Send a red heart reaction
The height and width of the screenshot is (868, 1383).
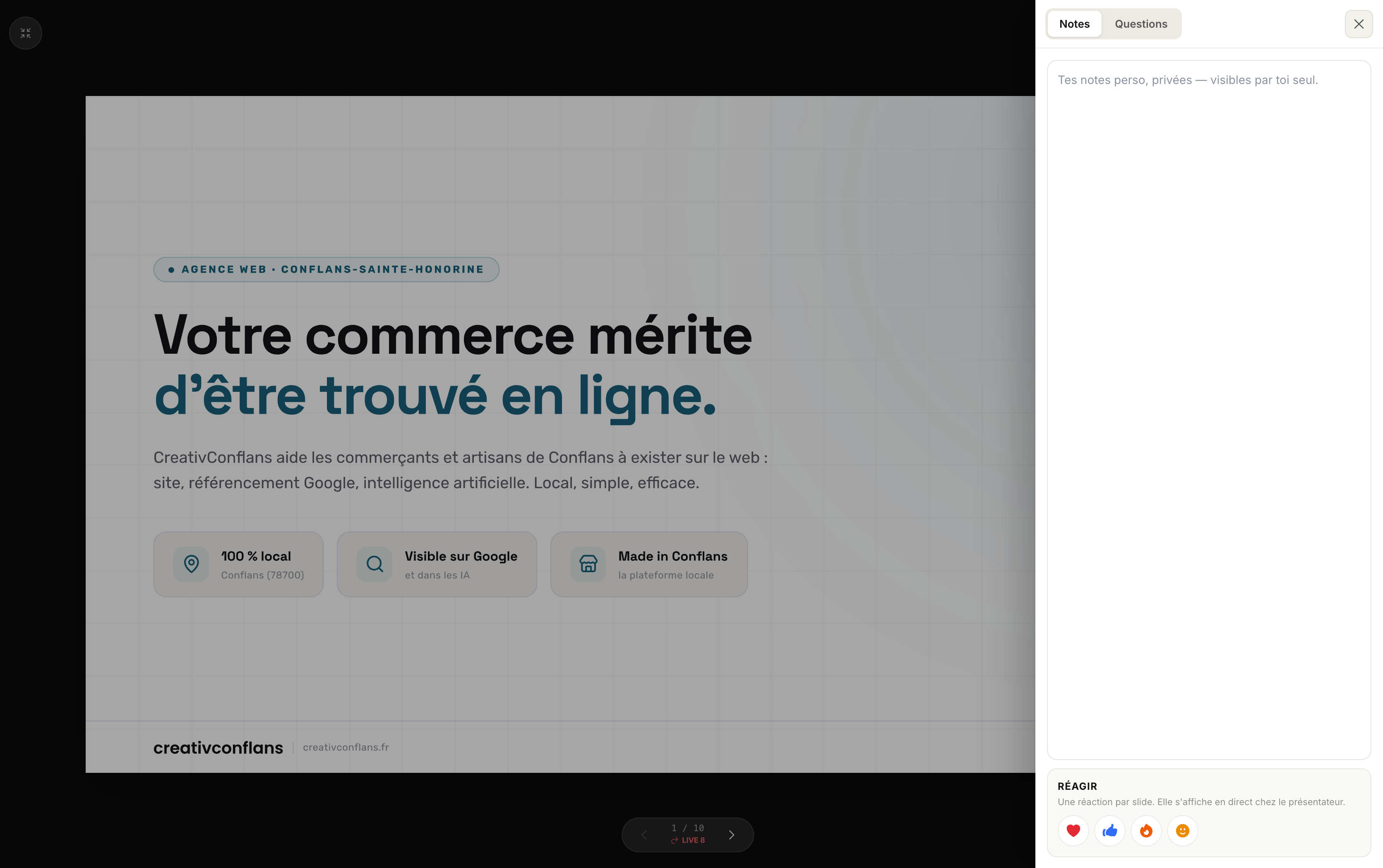pos(1073,831)
